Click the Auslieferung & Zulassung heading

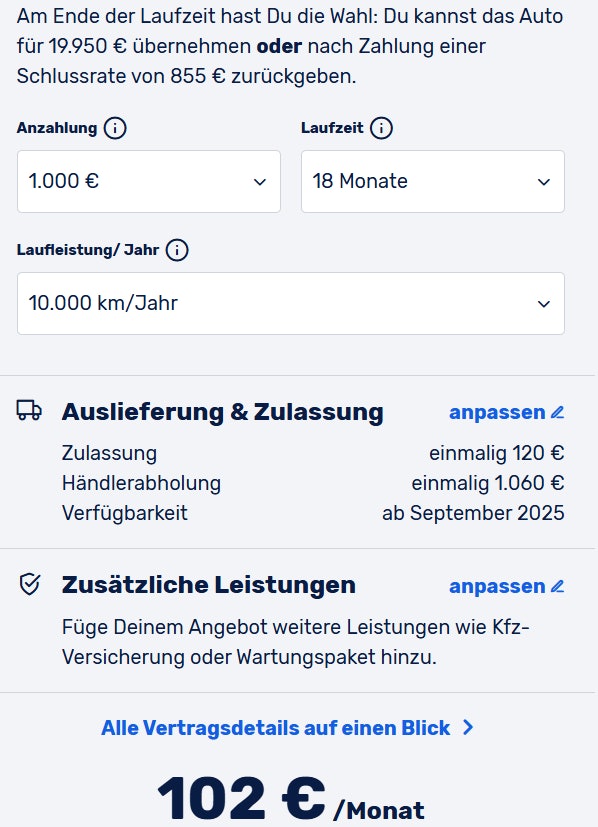pos(223,411)
